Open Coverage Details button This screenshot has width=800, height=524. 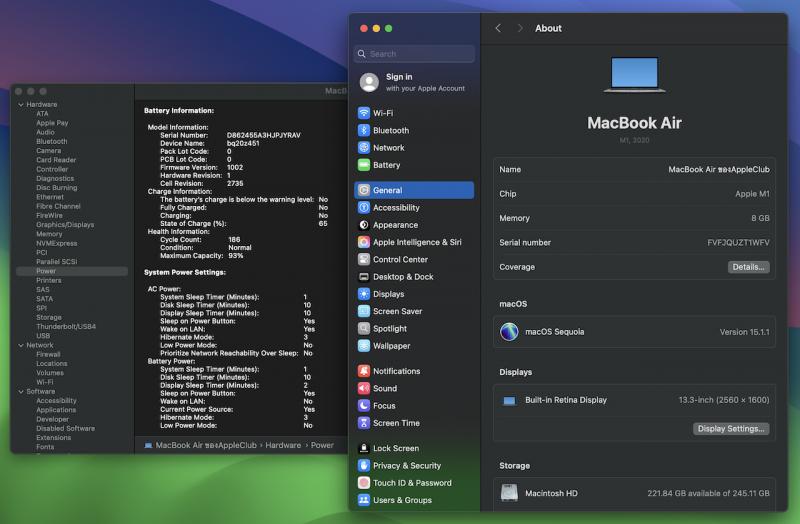click(748, 267)
